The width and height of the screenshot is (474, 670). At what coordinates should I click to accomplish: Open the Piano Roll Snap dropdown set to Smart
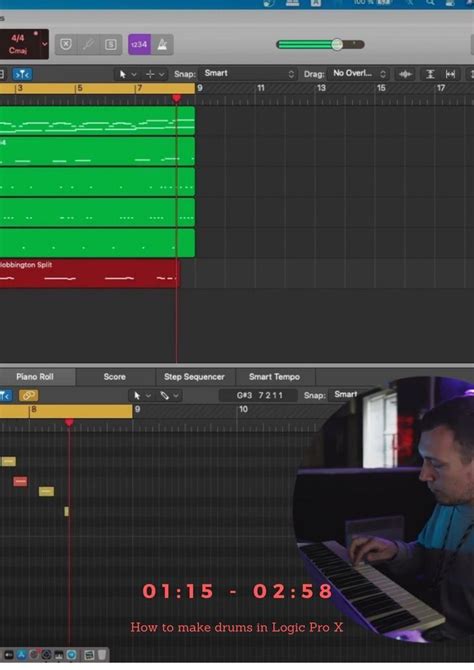(346, 395)
